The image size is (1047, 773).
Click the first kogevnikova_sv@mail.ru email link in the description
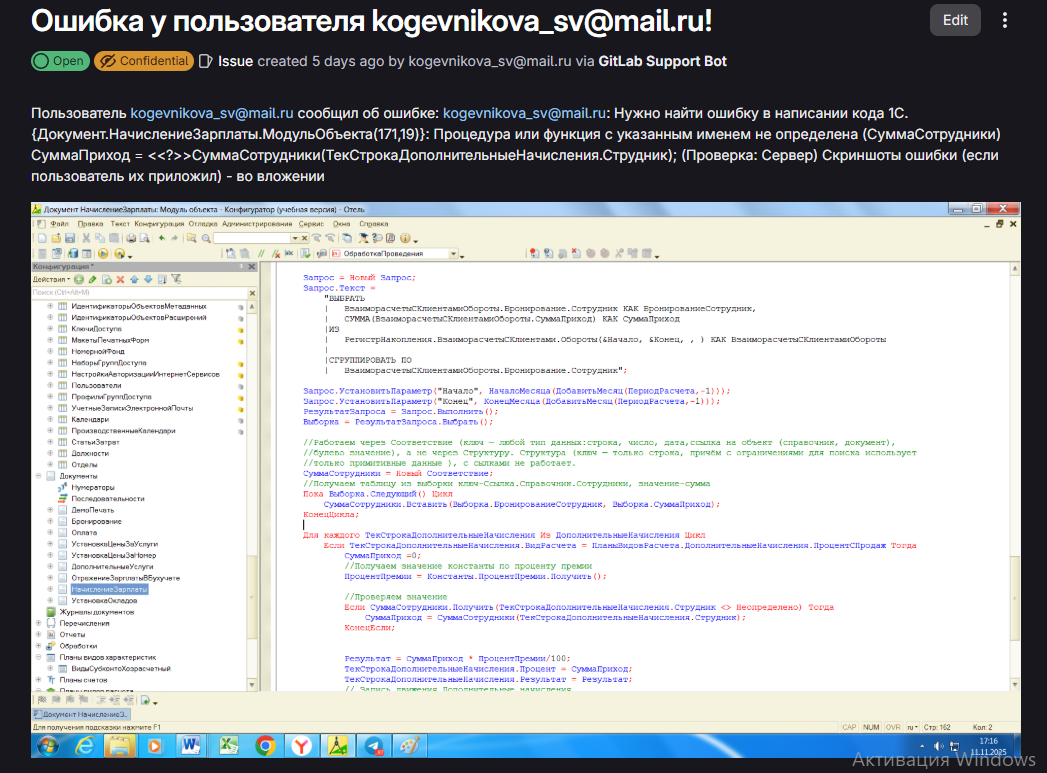[212, 113]
